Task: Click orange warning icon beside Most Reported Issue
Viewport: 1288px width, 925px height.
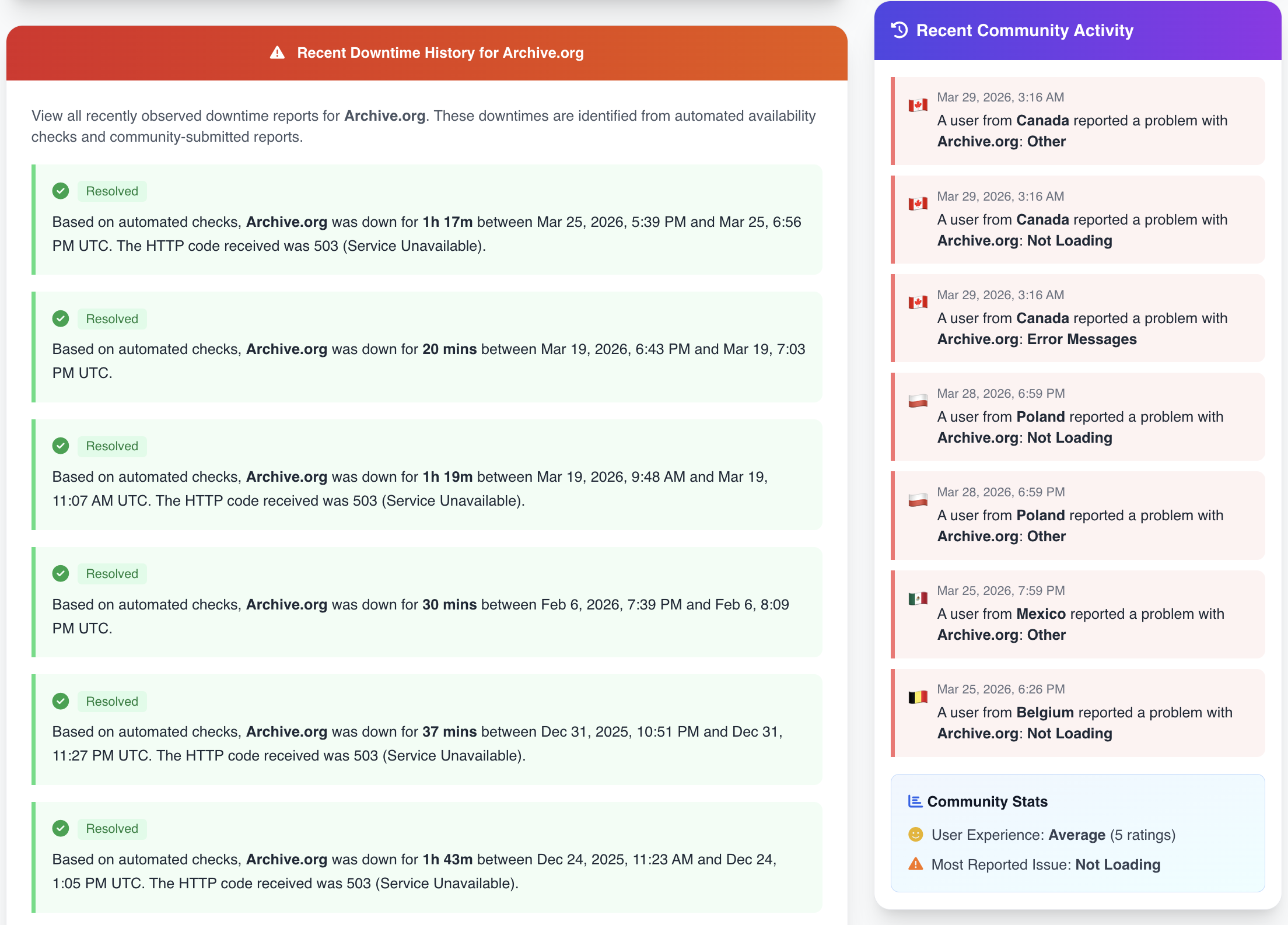Action: click(916, 864)
